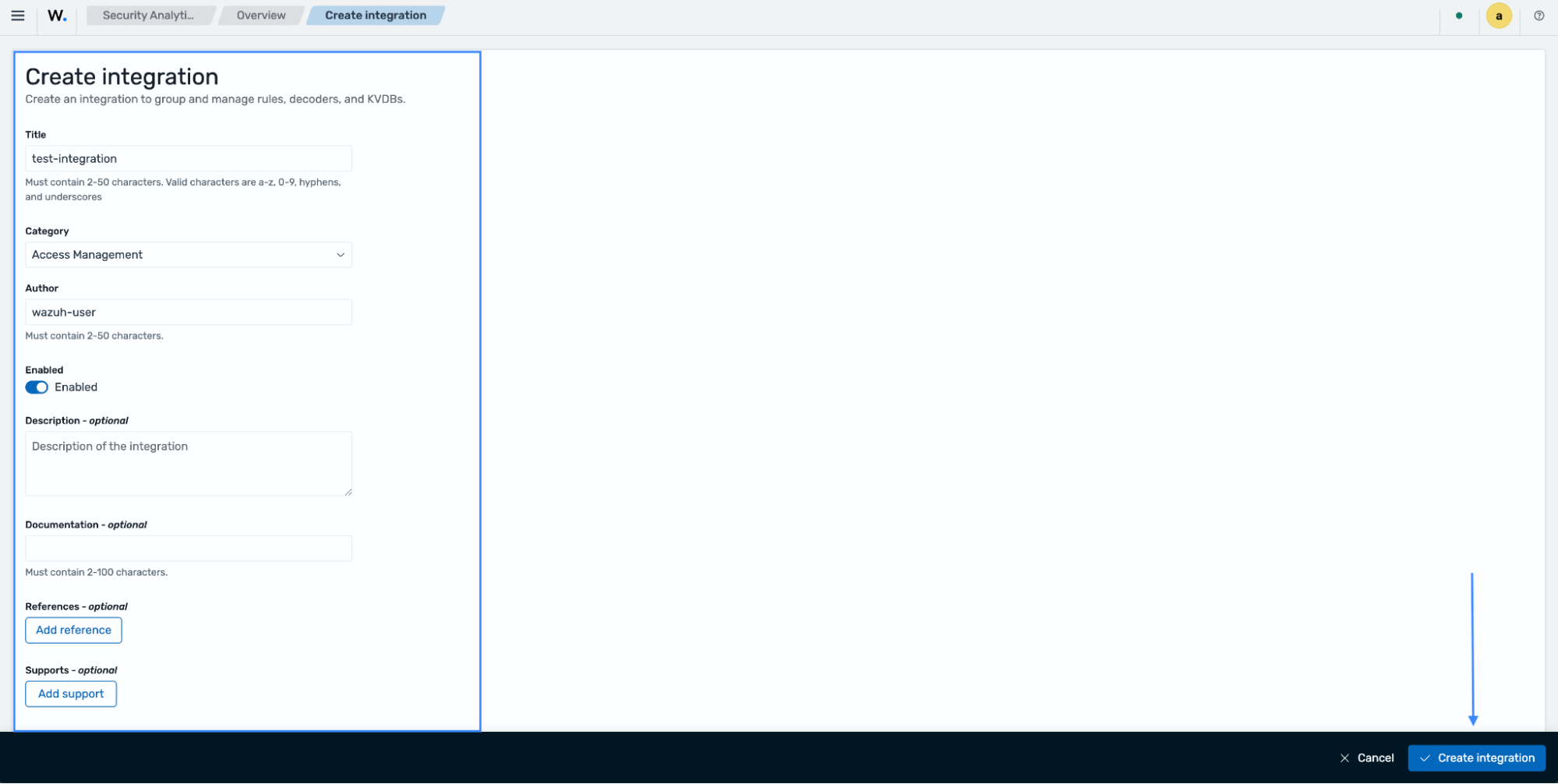Go to Overview breadcrumb
The width and height of the screenshot is (1558, 784).
click(261, 16)
